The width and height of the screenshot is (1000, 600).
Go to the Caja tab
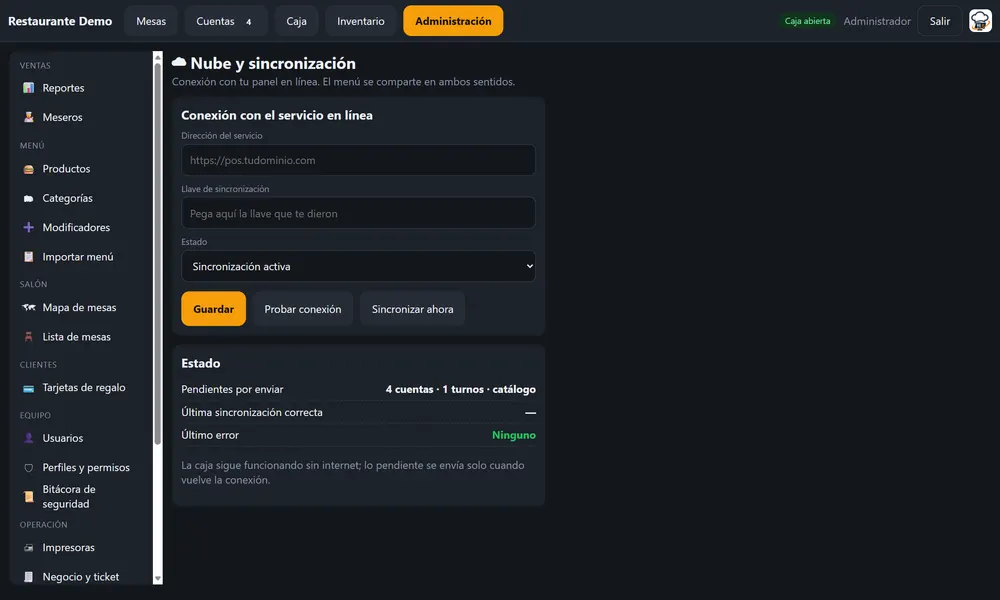click(297, 21)
